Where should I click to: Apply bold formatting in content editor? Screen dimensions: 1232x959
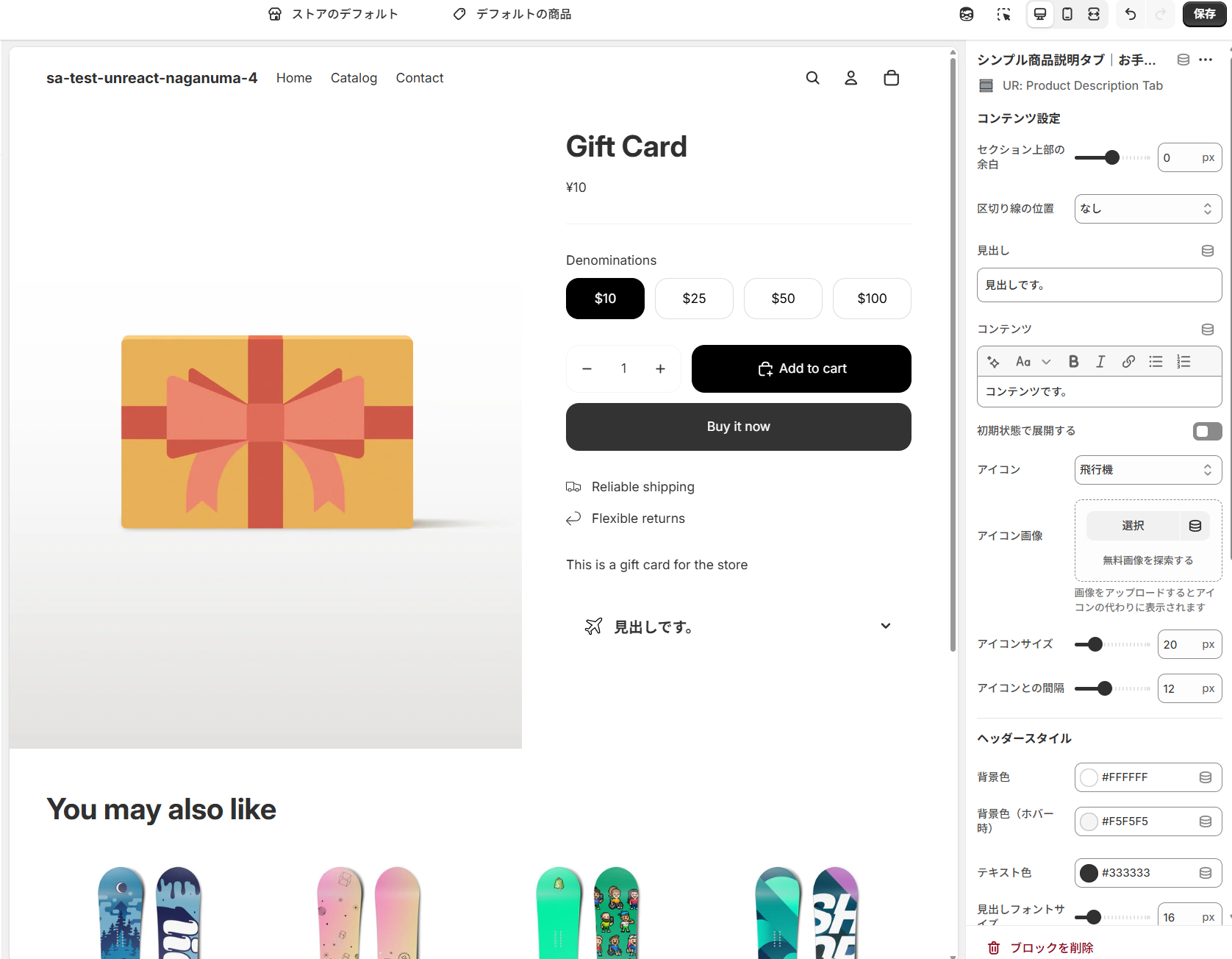click(x=1073, y=361)
